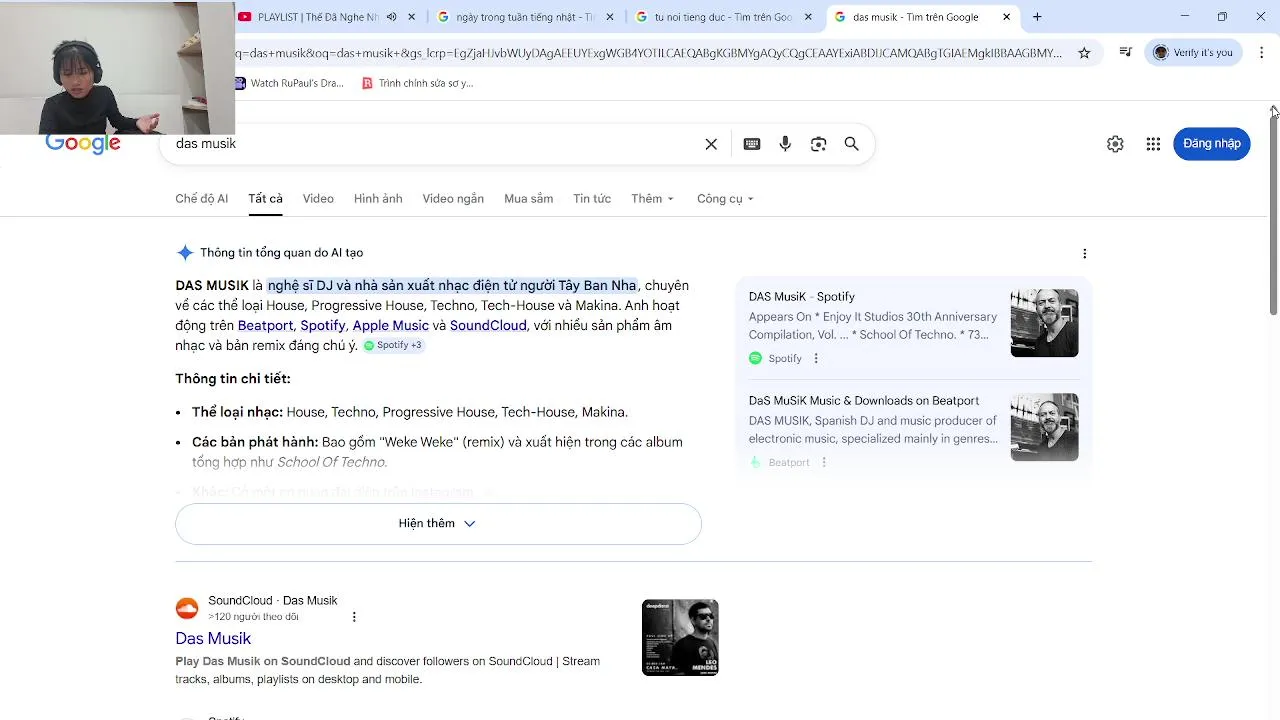Click 'Các bản phát hành:' bullet text
1280x720 pixels.
(438, 452)
